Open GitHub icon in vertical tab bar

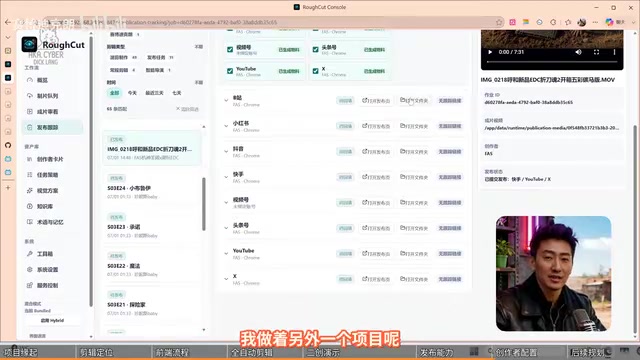(8, 145)
